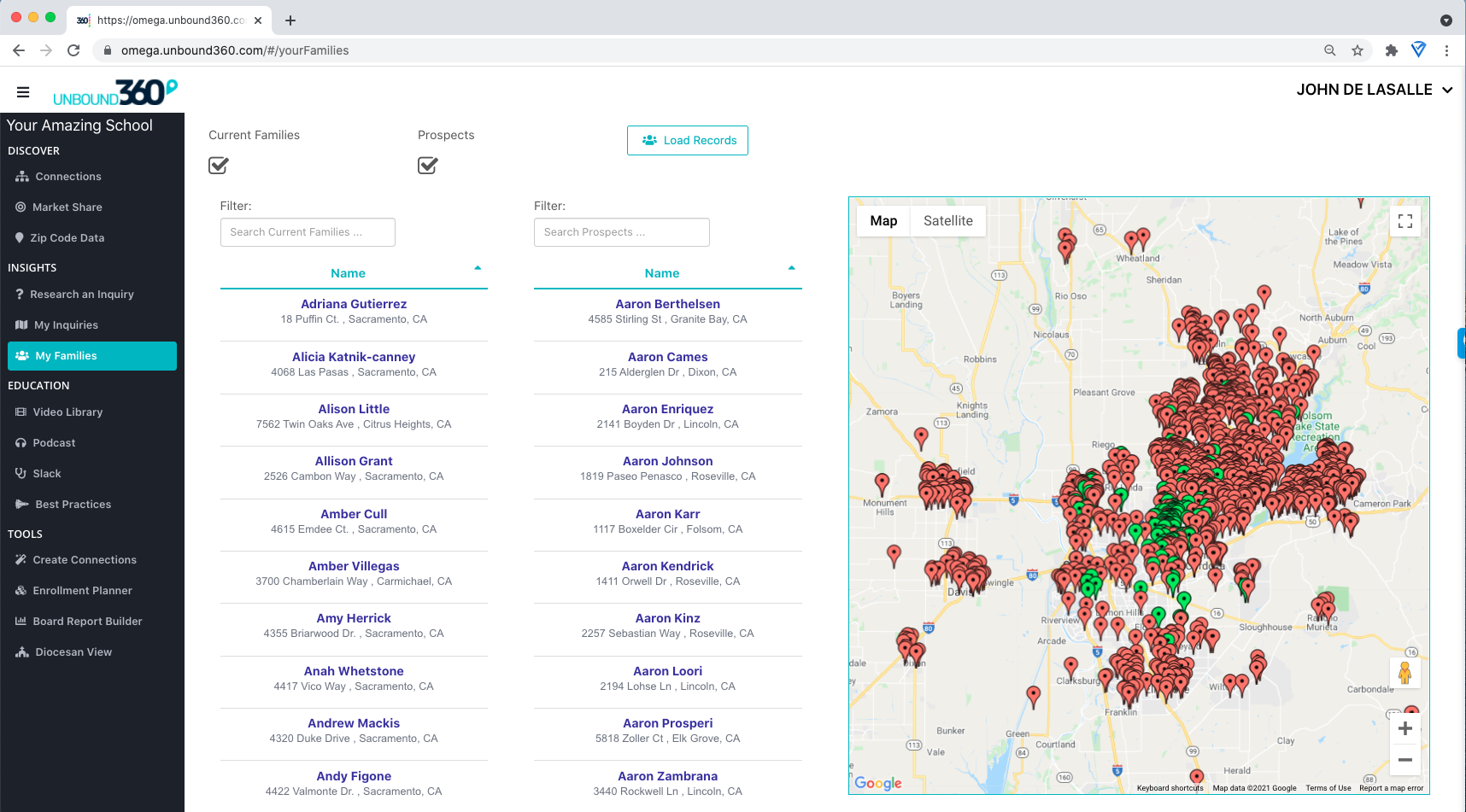Click the Zip Code Data pin icon
1466x812 pixels.
20,238
